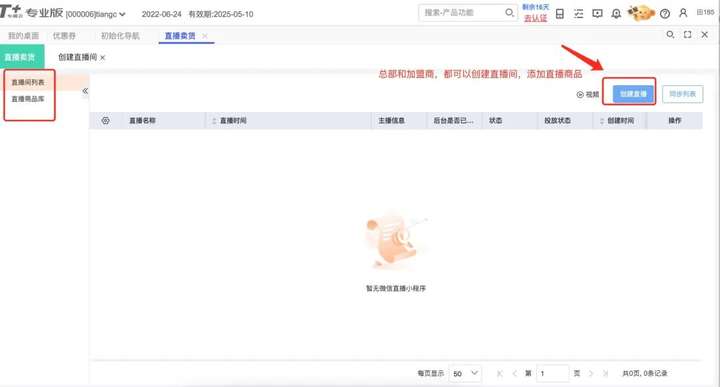Click the 直播名称 column header
The image size is (720, 387).
click(x=142, y=121)
